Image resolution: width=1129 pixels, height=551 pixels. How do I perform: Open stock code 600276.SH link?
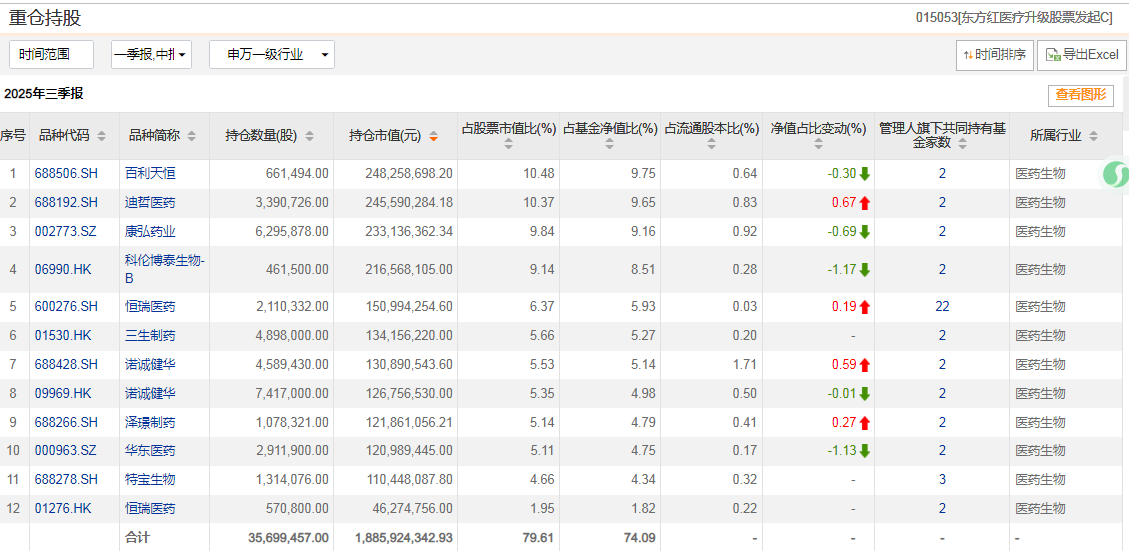point(66,307)
